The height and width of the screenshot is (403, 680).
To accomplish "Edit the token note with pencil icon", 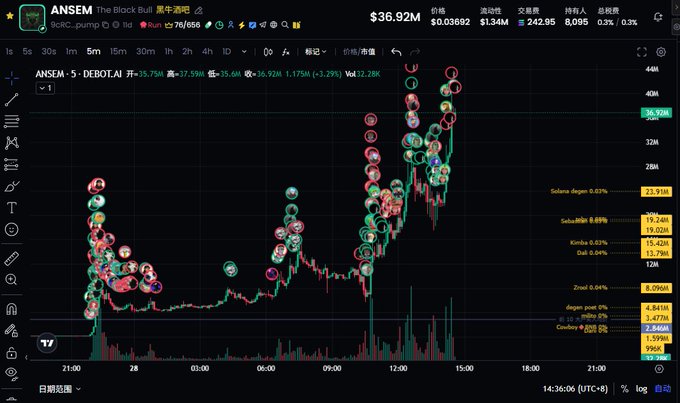I will pos(199,10).
